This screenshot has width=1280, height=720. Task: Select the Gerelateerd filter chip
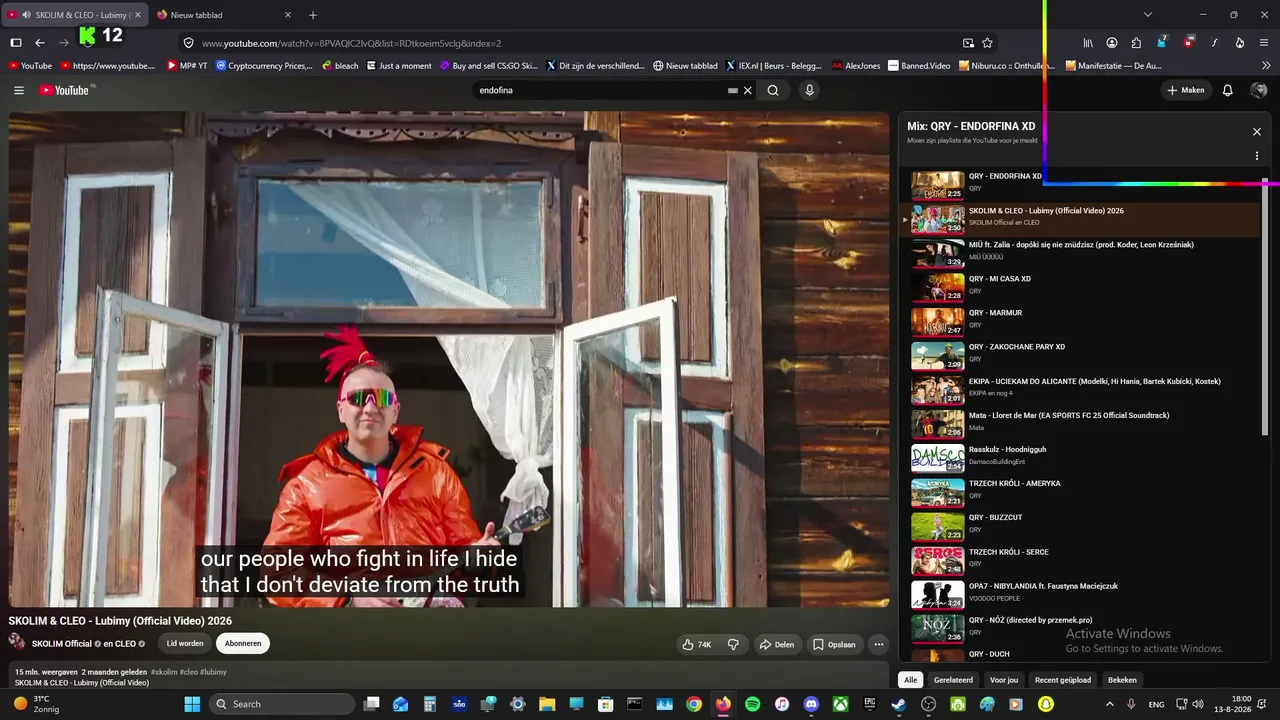point(953,680)
